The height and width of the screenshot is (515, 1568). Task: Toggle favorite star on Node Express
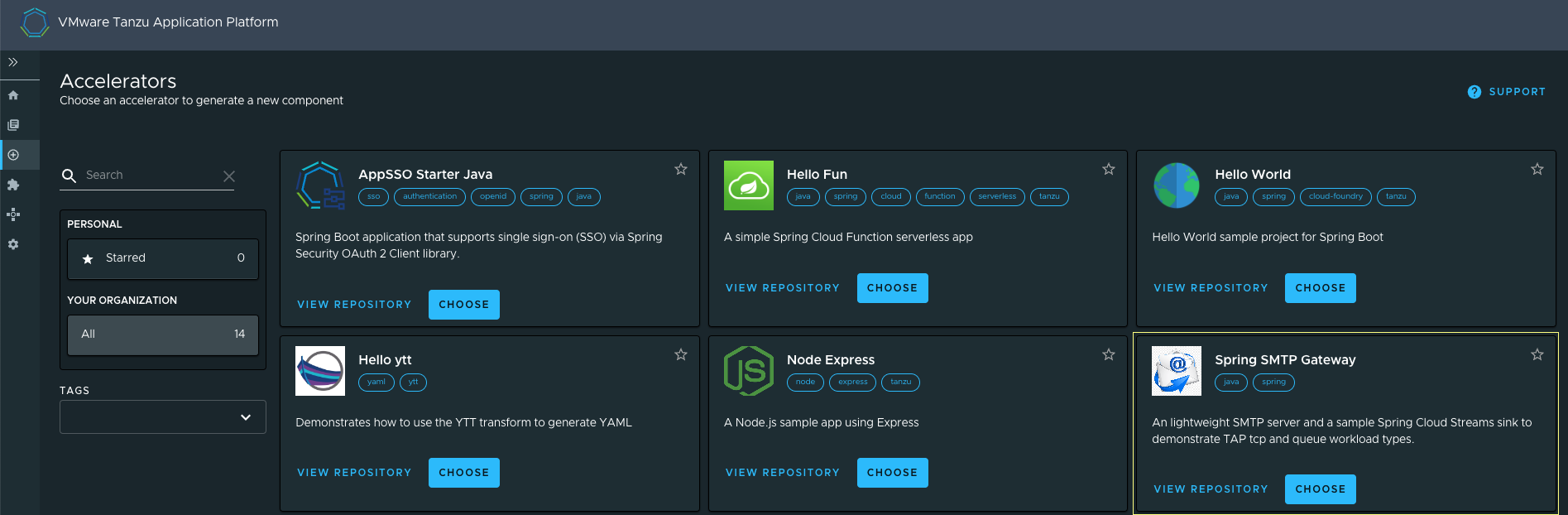tap(1109, 354)
